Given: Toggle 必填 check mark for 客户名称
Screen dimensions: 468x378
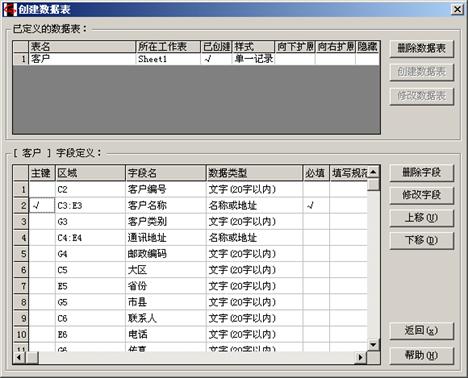Looking at the screenshot, I should [316, 206].
